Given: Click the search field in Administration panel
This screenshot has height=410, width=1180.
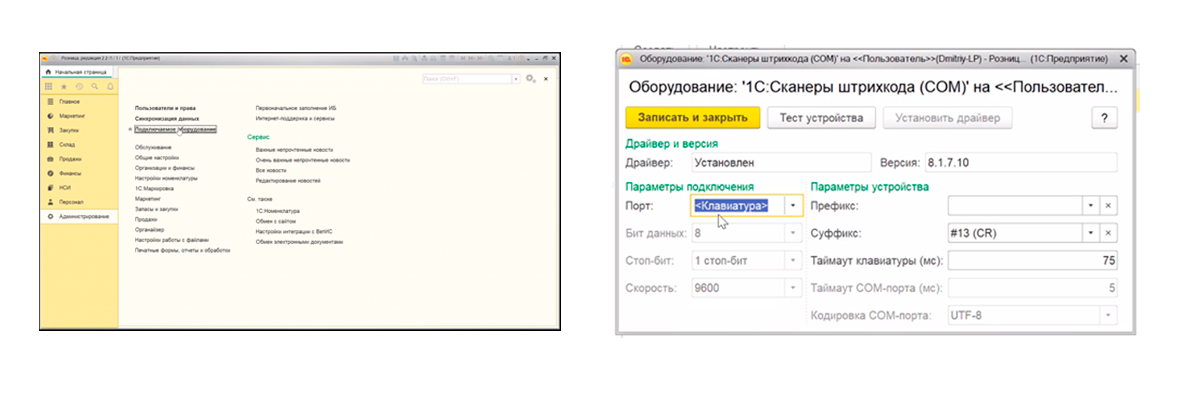Looking at the screenshot, I should pyautogui.click(x=467, y=78).
